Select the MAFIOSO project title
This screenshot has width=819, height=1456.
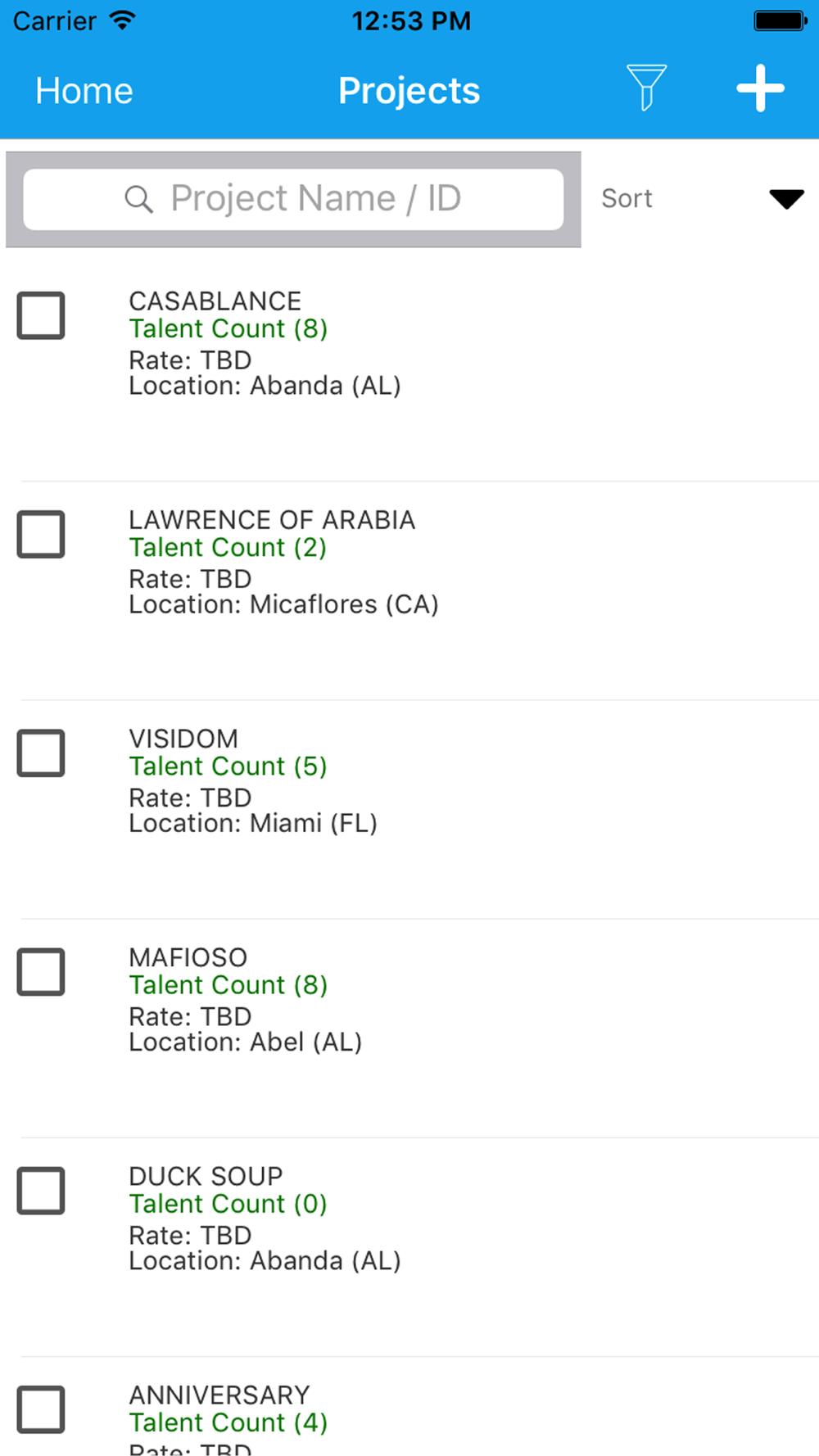click(x=188, y=957)
